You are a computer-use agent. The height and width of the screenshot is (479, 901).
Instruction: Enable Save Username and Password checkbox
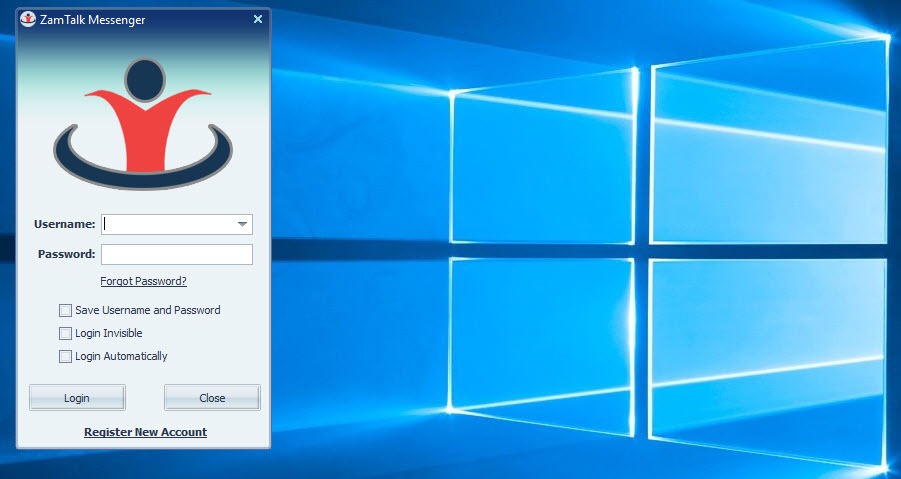click(x=66, y=311)
